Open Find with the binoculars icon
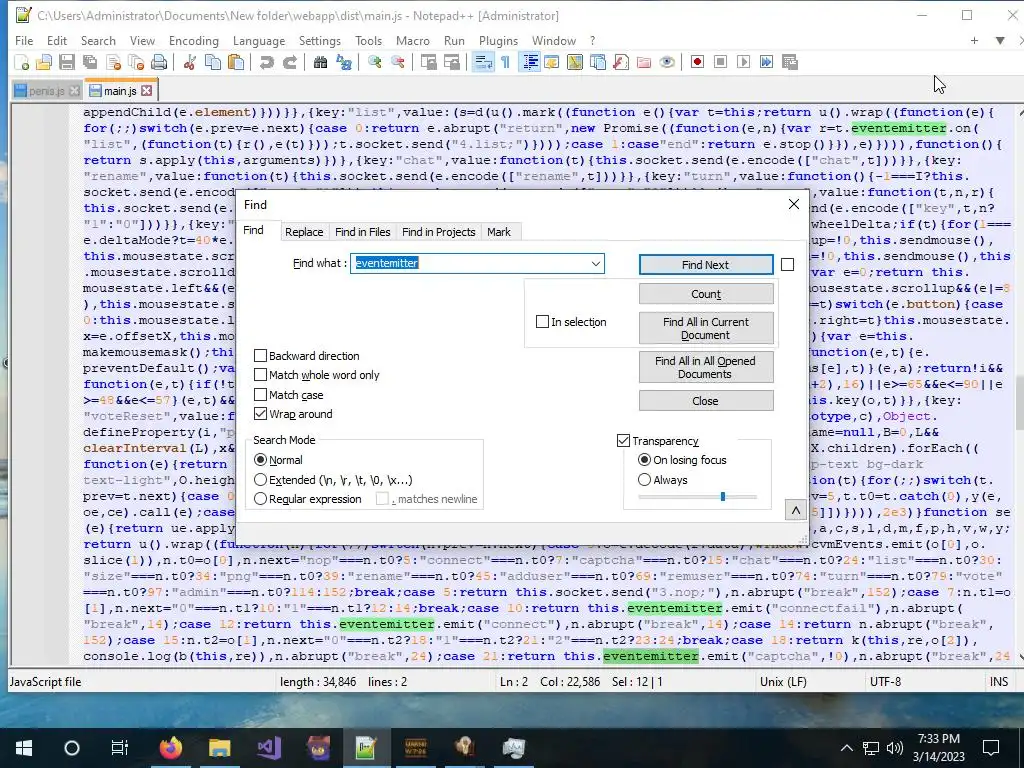This screenshot has width=1024, height=768. click(x=320, y=62)
